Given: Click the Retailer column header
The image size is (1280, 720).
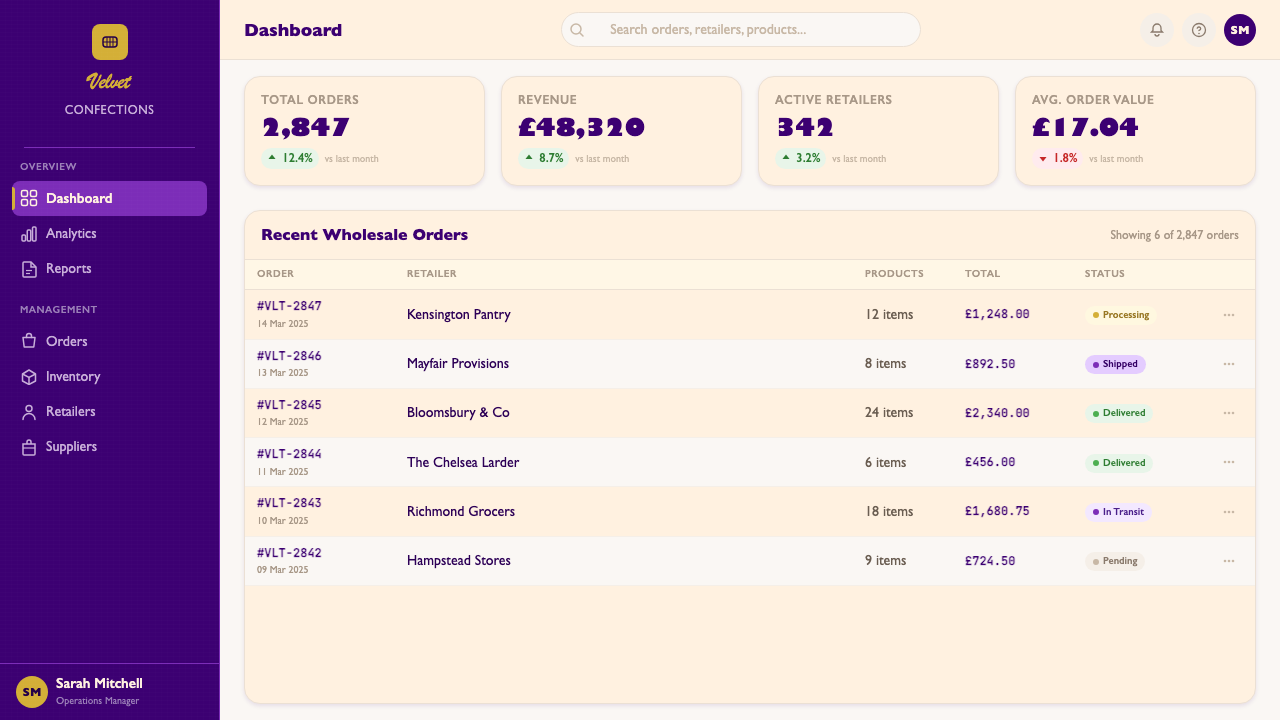Looking at the screenshot, I should point(431,274).
